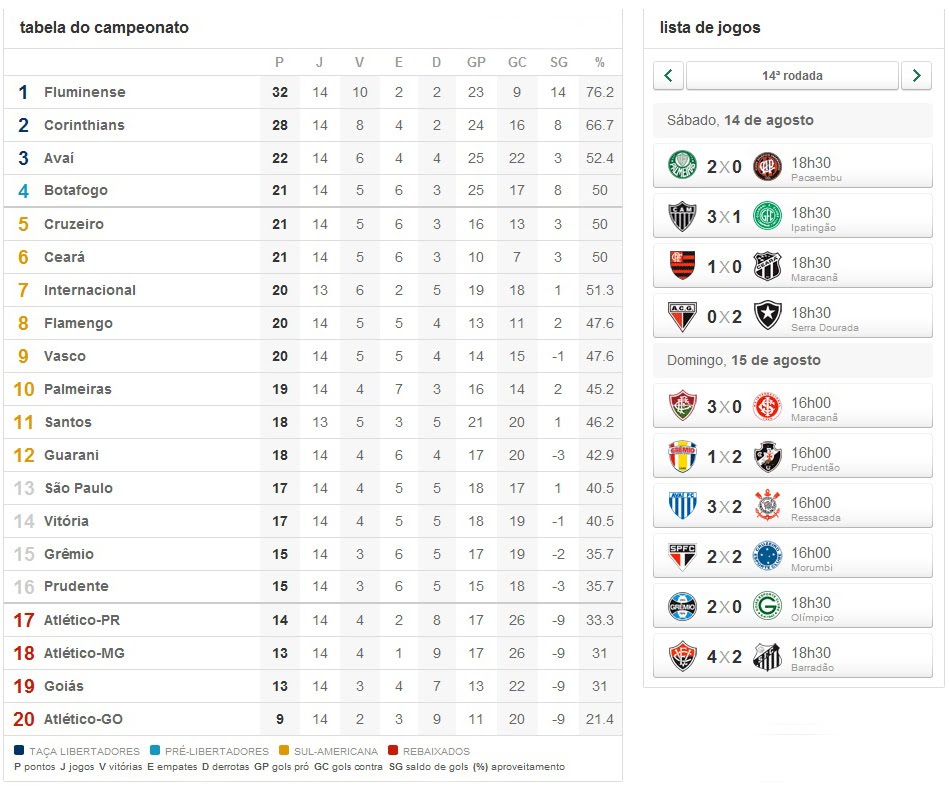Click the Taça Libertadores blue legend swatch
Screen dimensions: 949x786
(19, 750)
